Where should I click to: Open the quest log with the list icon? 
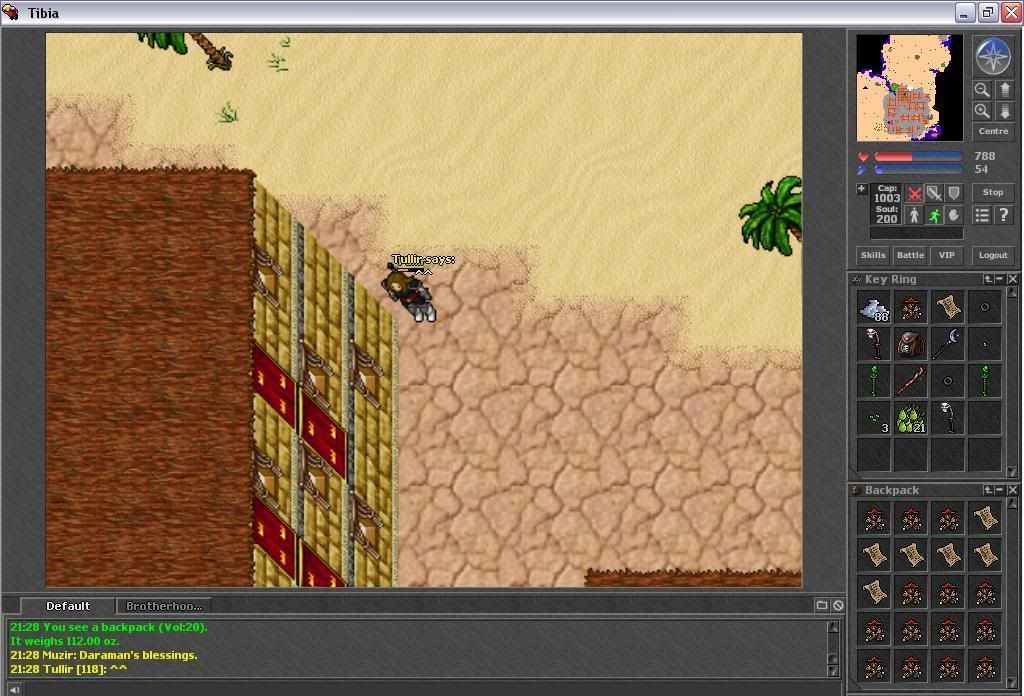coord(982,215)
